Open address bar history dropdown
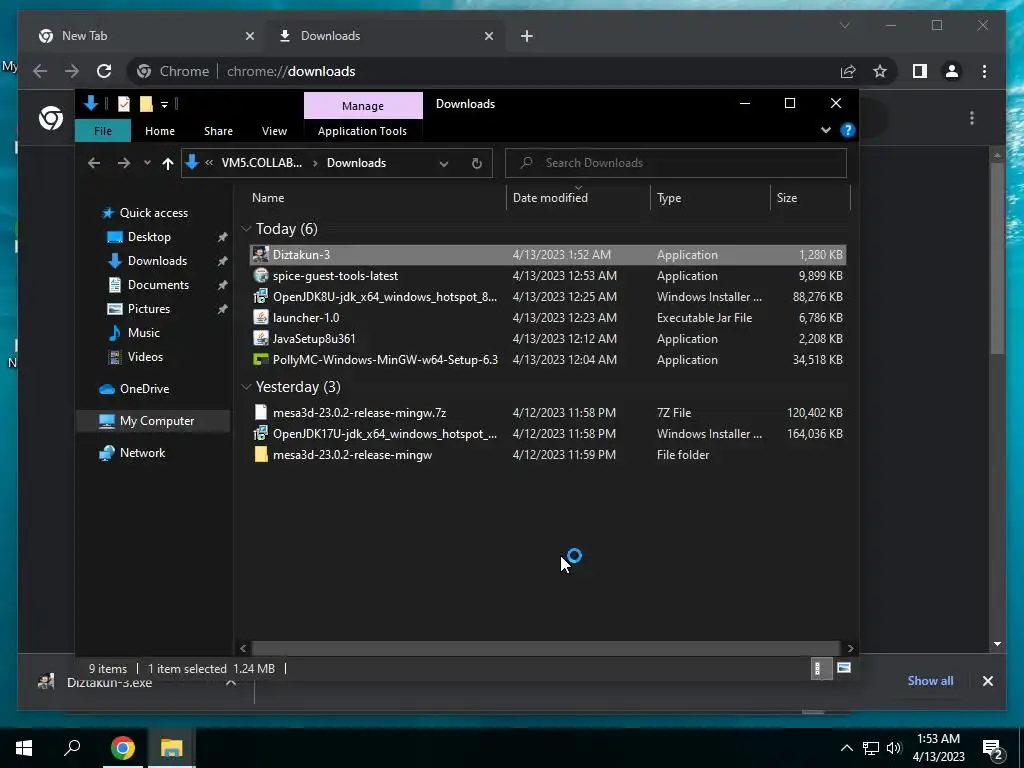 point(444,163)
